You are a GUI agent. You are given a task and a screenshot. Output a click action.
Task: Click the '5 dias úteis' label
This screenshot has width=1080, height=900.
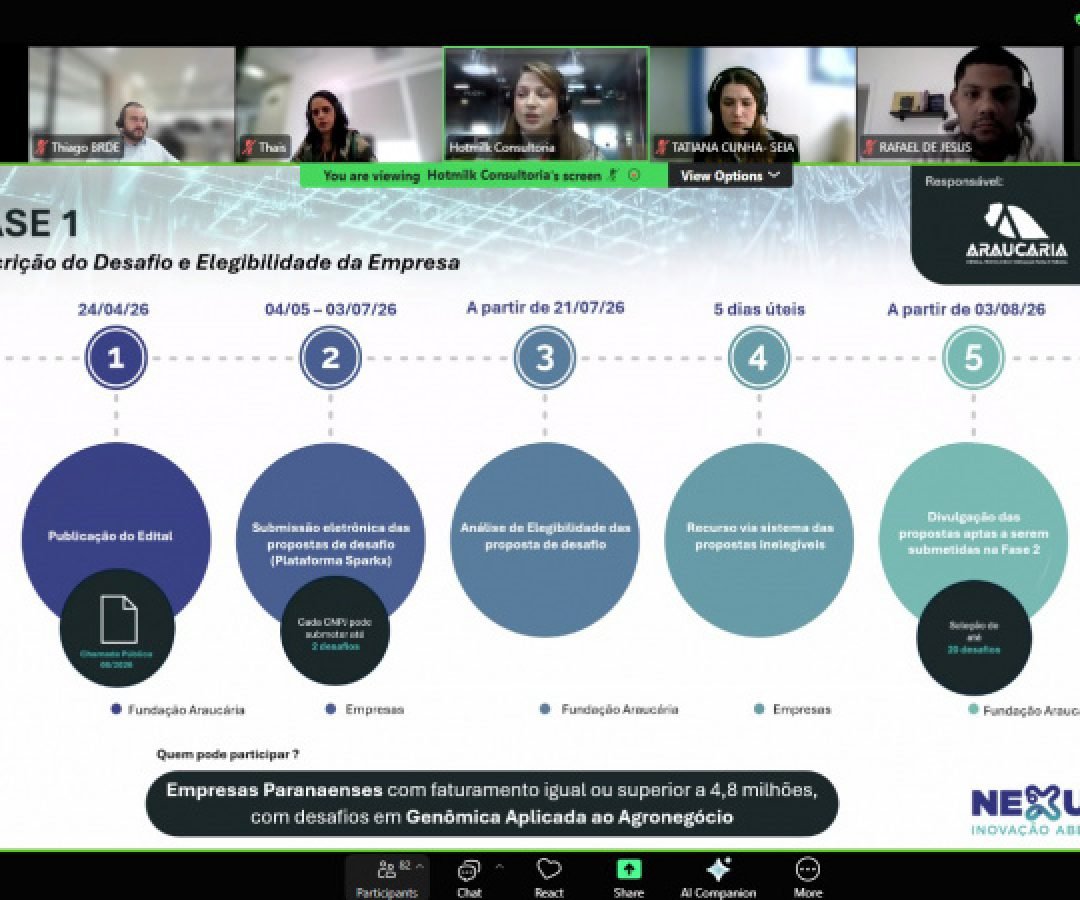coord(759,309)
